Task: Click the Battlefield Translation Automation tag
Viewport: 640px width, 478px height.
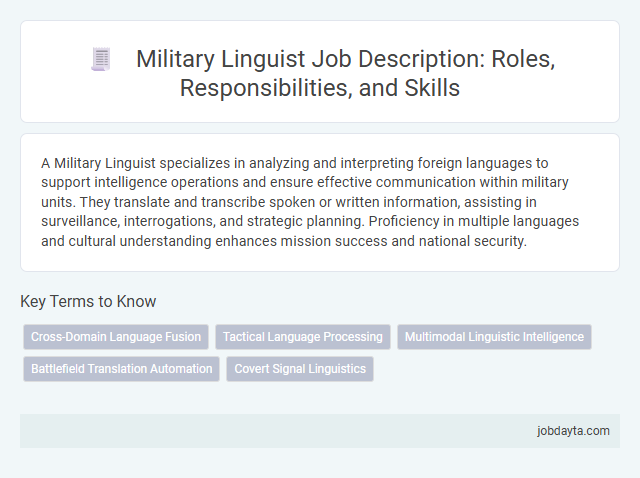Action: (122, 369)
